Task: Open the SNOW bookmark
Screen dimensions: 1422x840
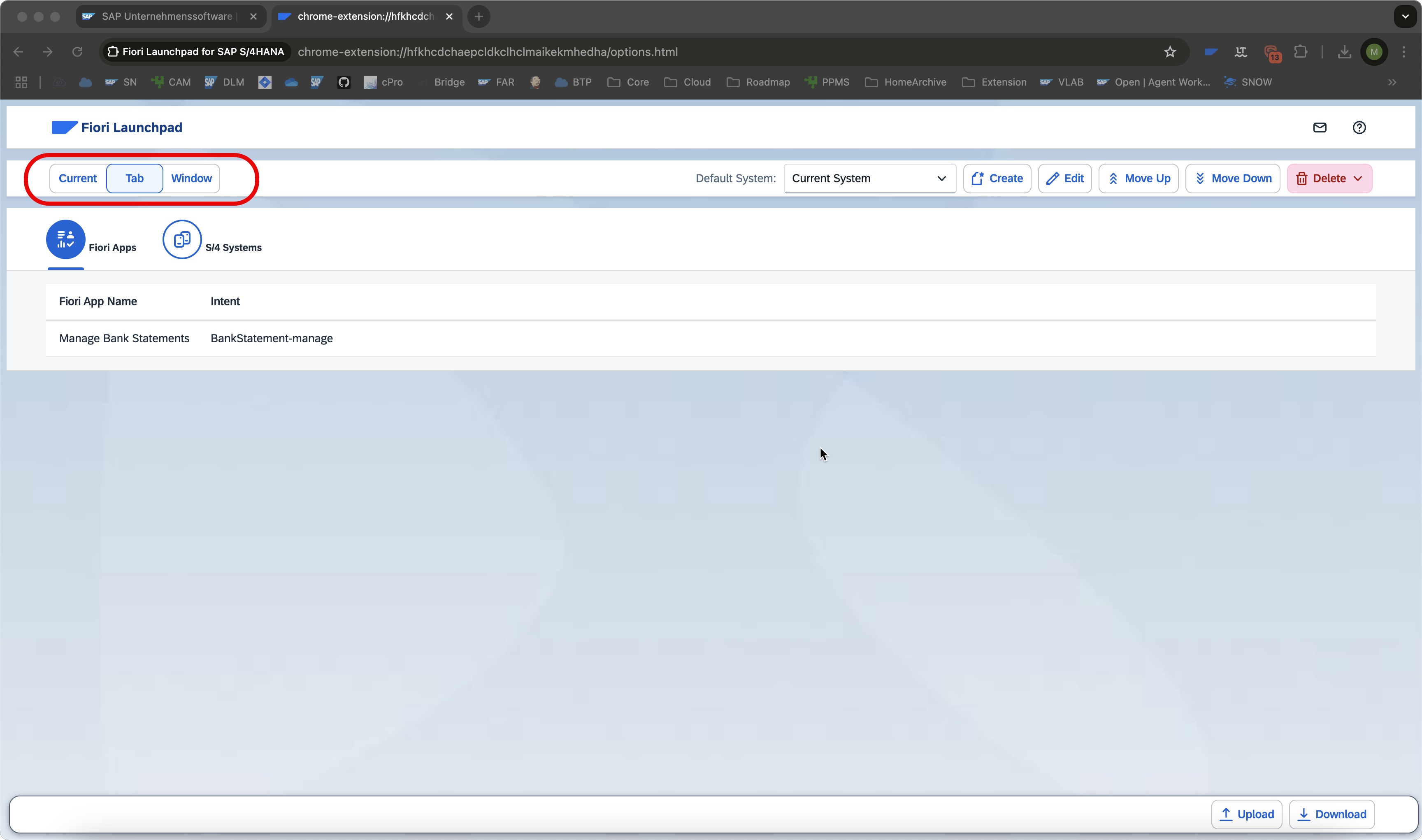Action: click(x=1248, y=82)
